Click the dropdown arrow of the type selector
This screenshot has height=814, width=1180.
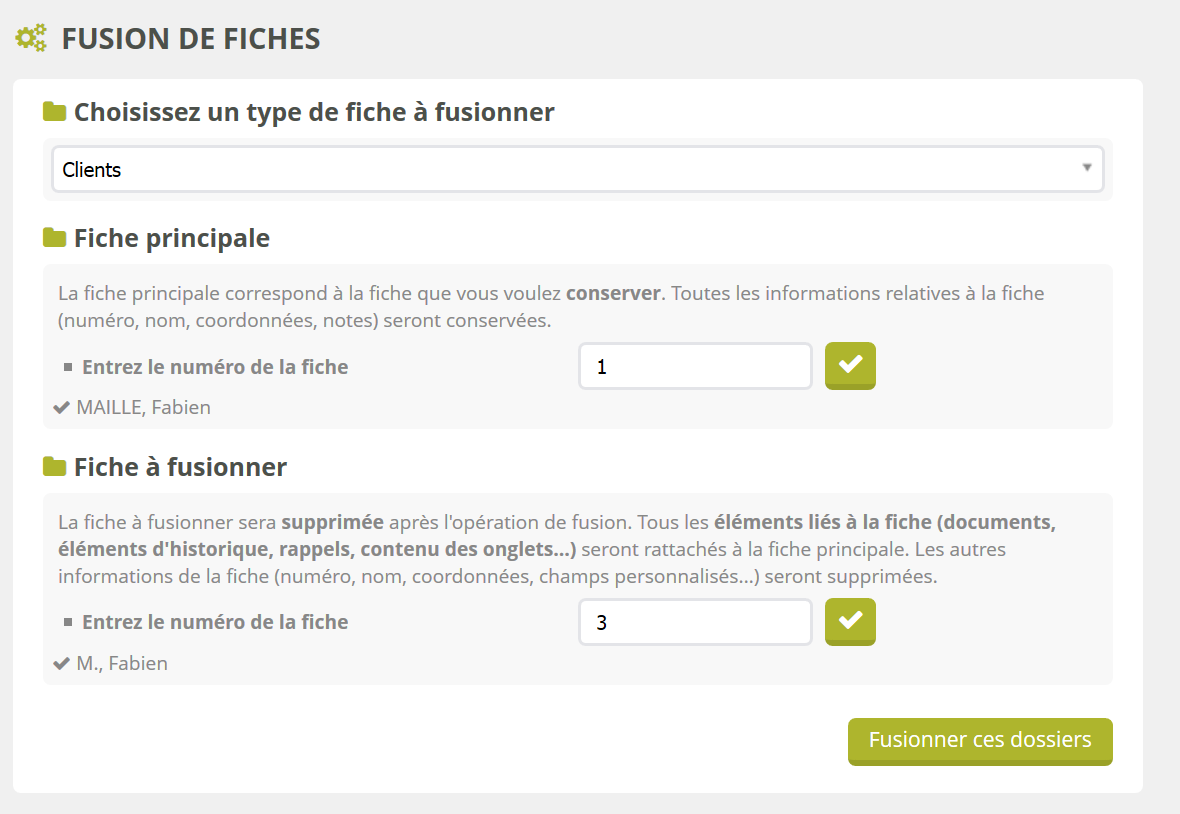pyautogui.click(x=1087, y=168)
